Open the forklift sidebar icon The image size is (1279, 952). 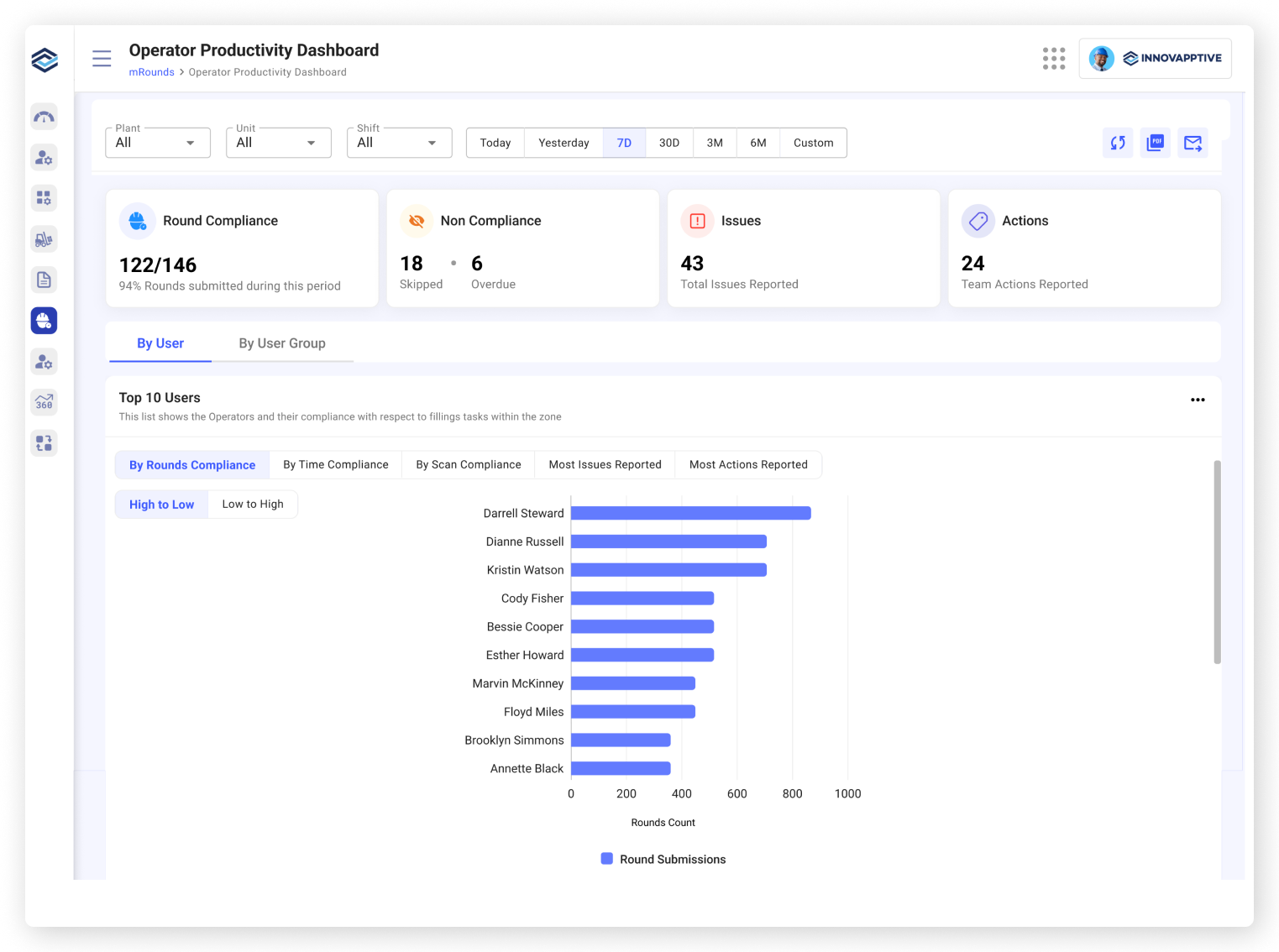point(45,239)
